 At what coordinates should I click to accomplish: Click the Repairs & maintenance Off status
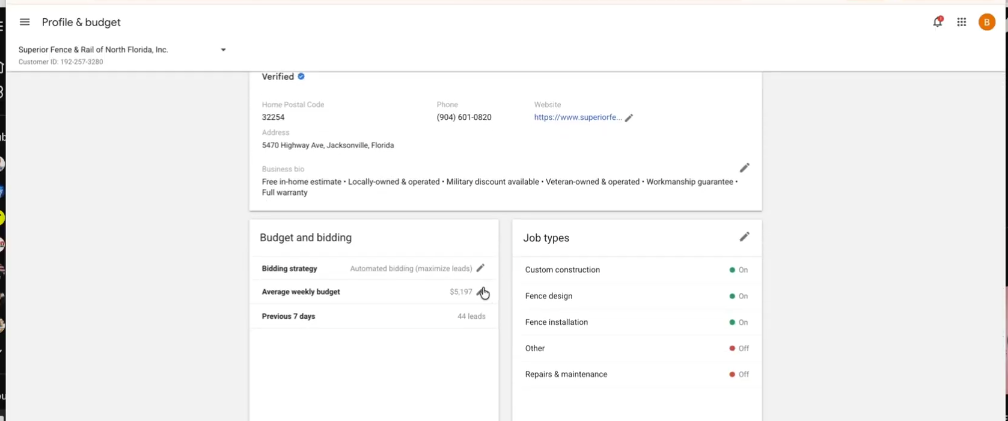(x=739, y=374)
